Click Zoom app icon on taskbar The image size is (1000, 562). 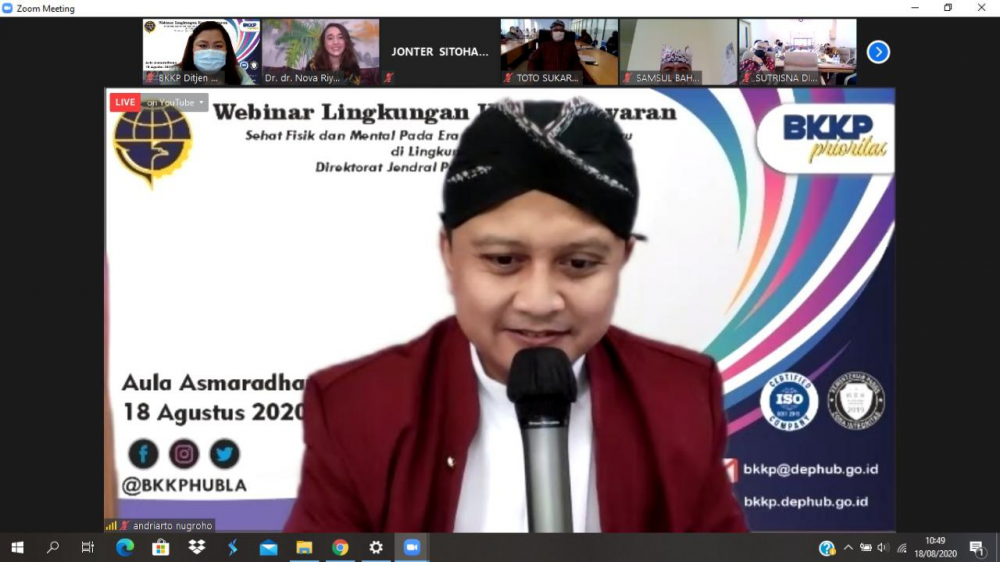point(412,547)
